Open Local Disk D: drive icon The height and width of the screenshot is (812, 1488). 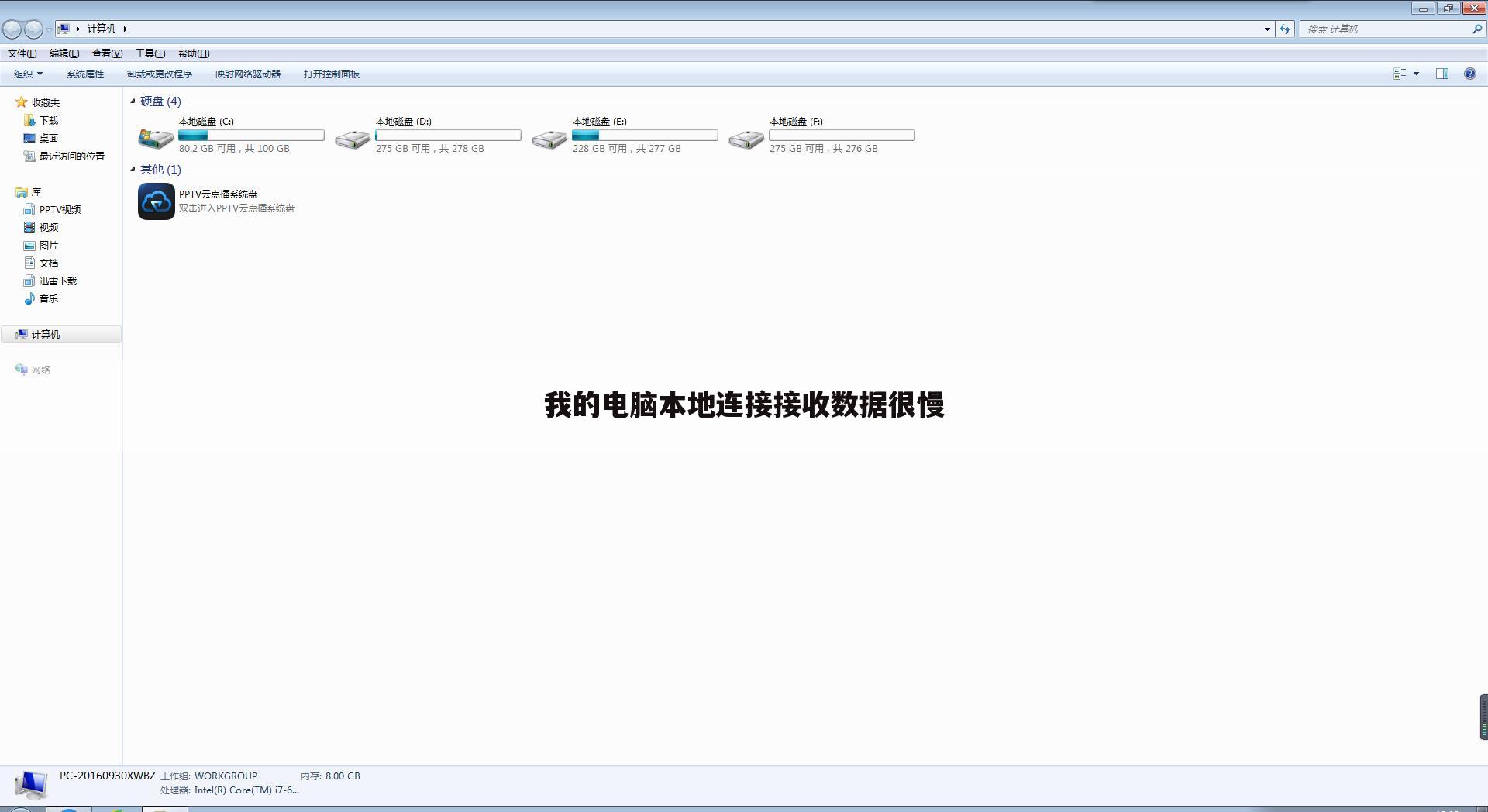(x=353, y=139)
